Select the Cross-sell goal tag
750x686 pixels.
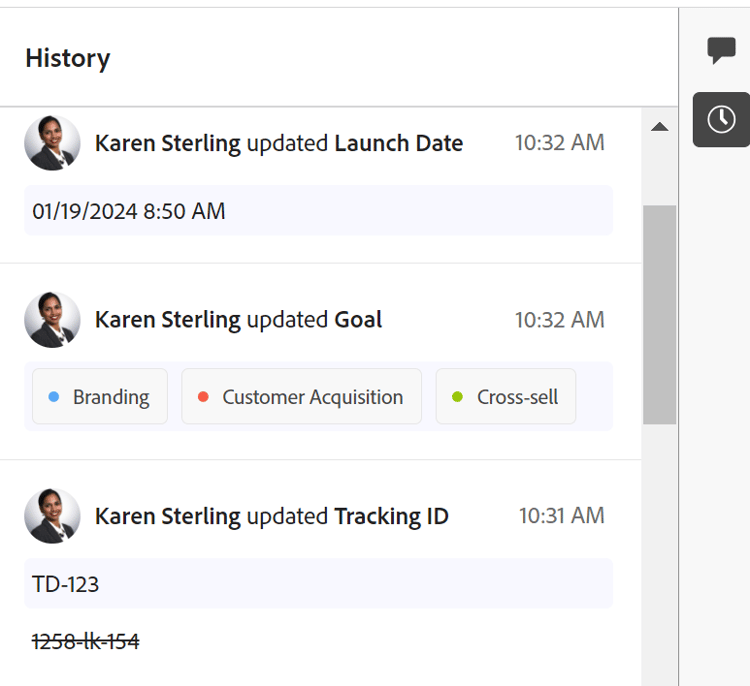point(505,397)
